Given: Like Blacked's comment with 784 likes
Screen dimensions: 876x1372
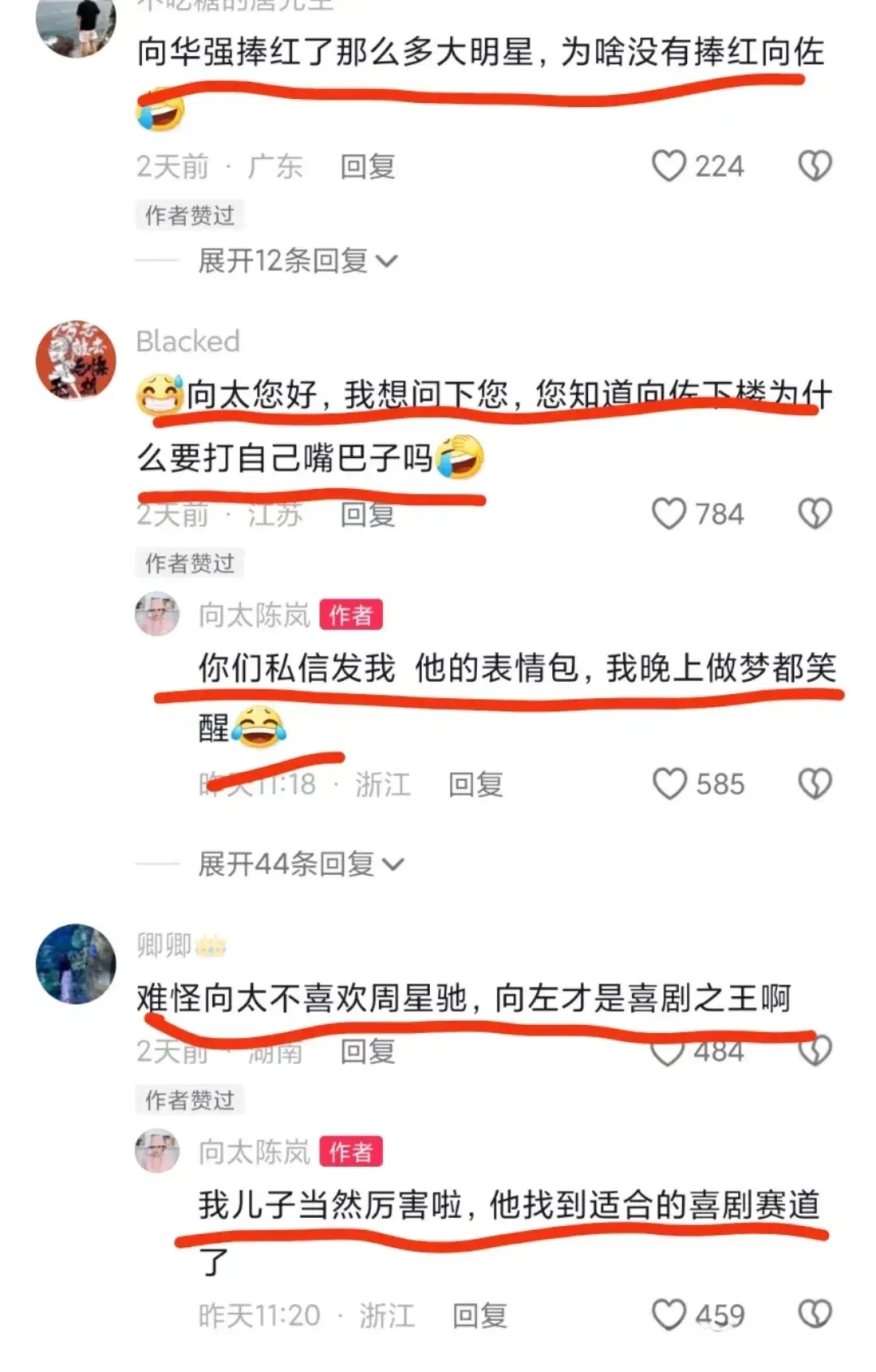Looking at the screenshot, I should click(669, 514).
